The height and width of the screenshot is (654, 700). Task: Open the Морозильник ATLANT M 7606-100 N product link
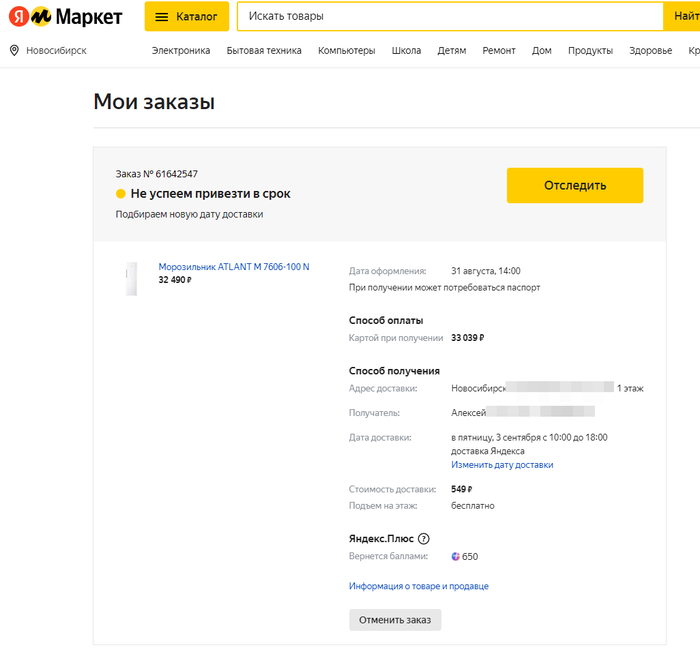[234, 267]
